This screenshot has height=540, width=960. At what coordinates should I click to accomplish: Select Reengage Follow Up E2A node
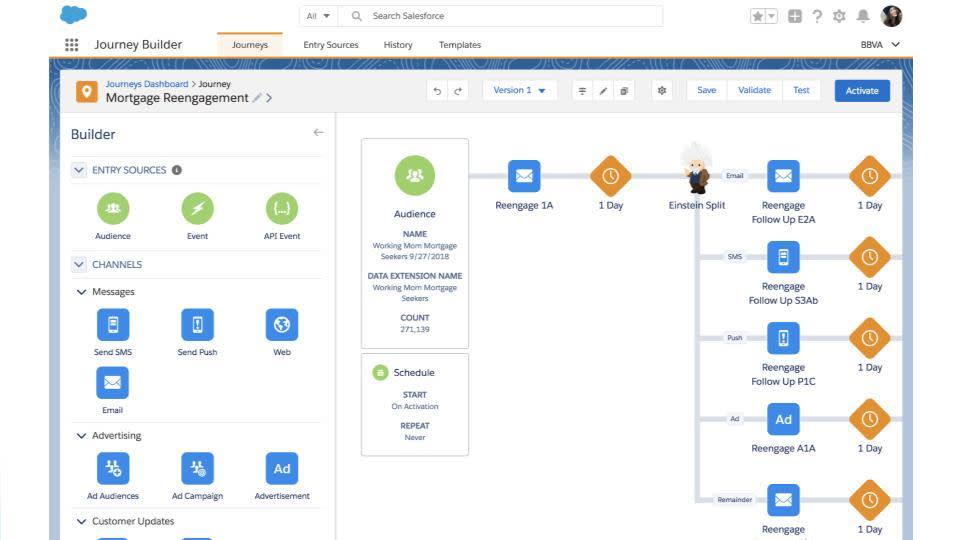pyautogui.click(x=783, y=176)
